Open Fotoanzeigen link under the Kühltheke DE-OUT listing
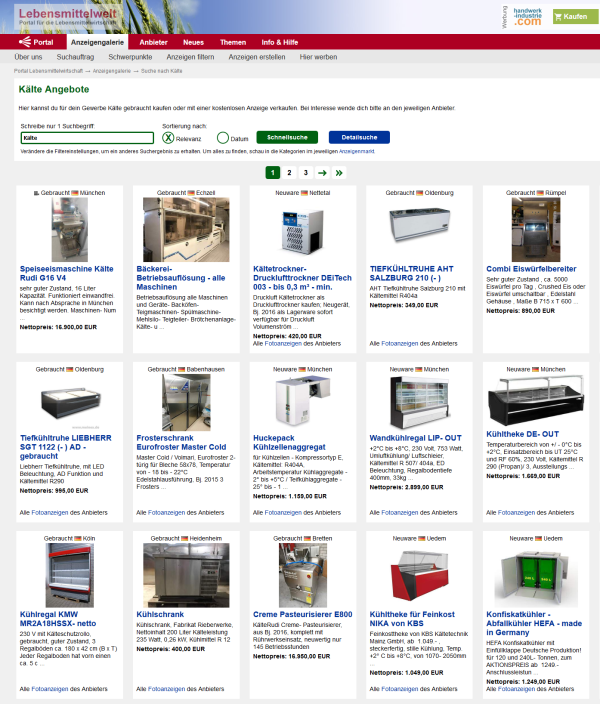Viewport: 600px width, 704px height. (516, 512)
